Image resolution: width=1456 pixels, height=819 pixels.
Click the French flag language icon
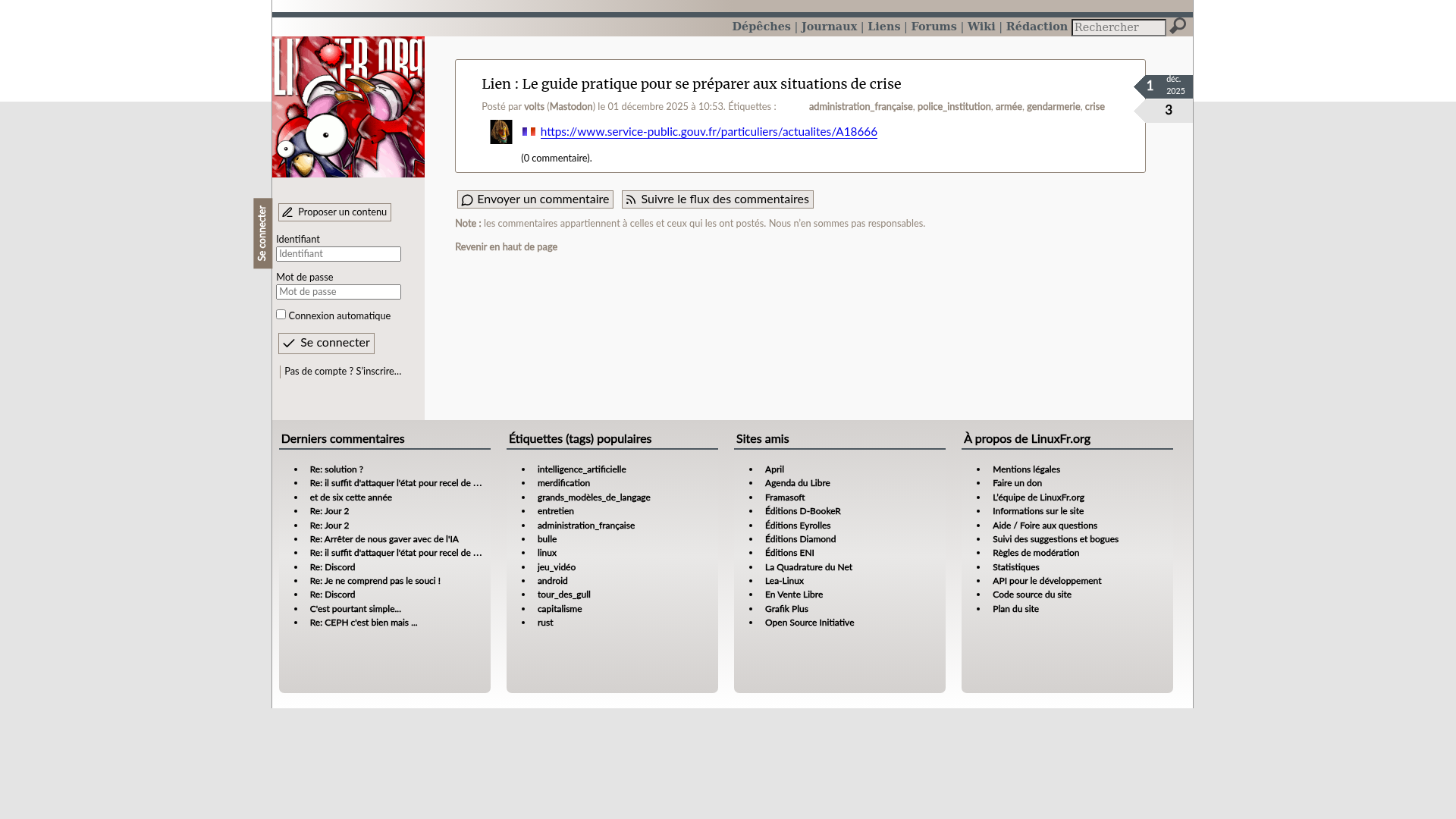[x=529, y=132]
